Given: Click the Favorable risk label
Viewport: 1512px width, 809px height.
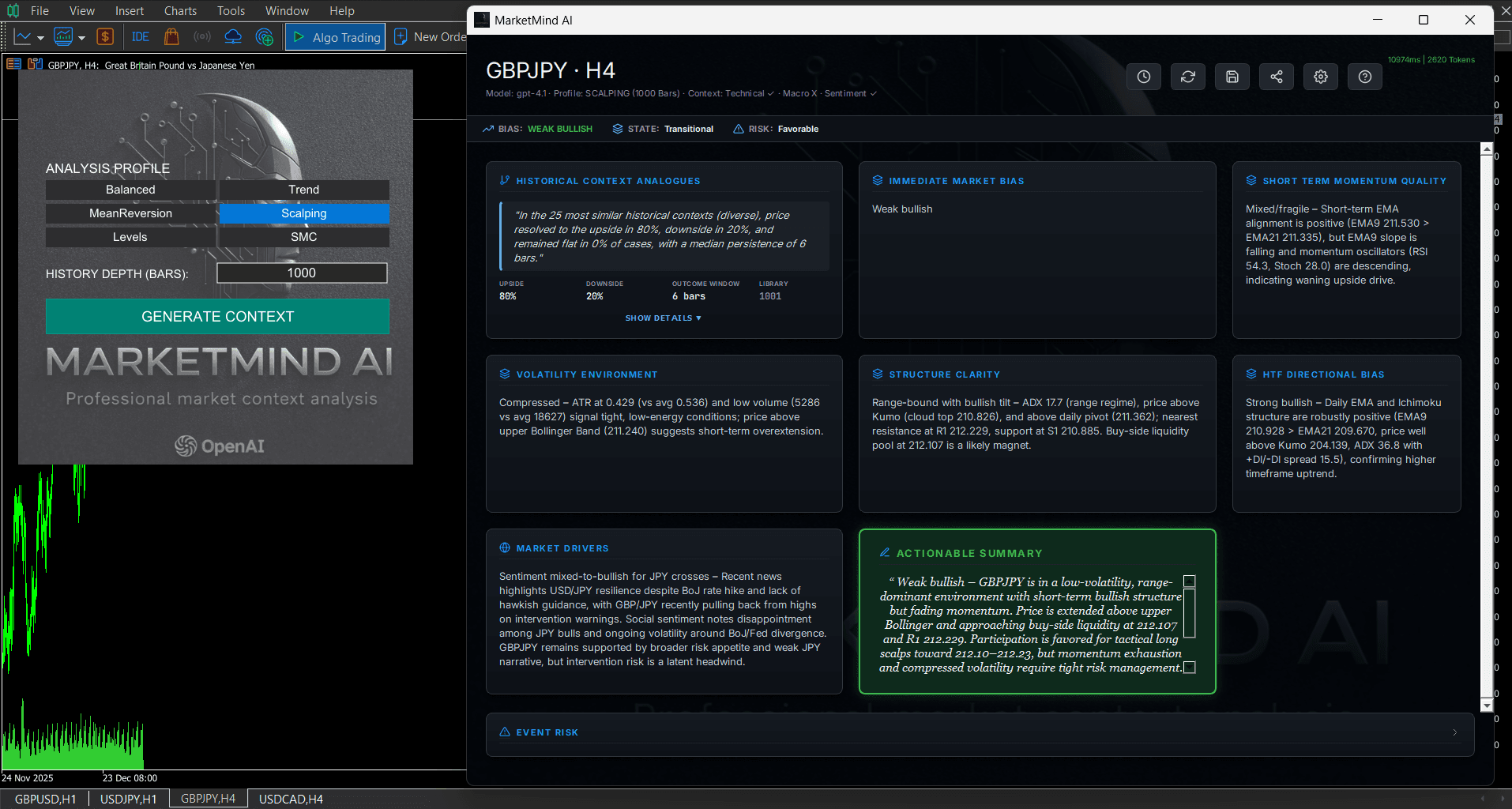Looking at the screenshot, I should (x=798, y=129).
